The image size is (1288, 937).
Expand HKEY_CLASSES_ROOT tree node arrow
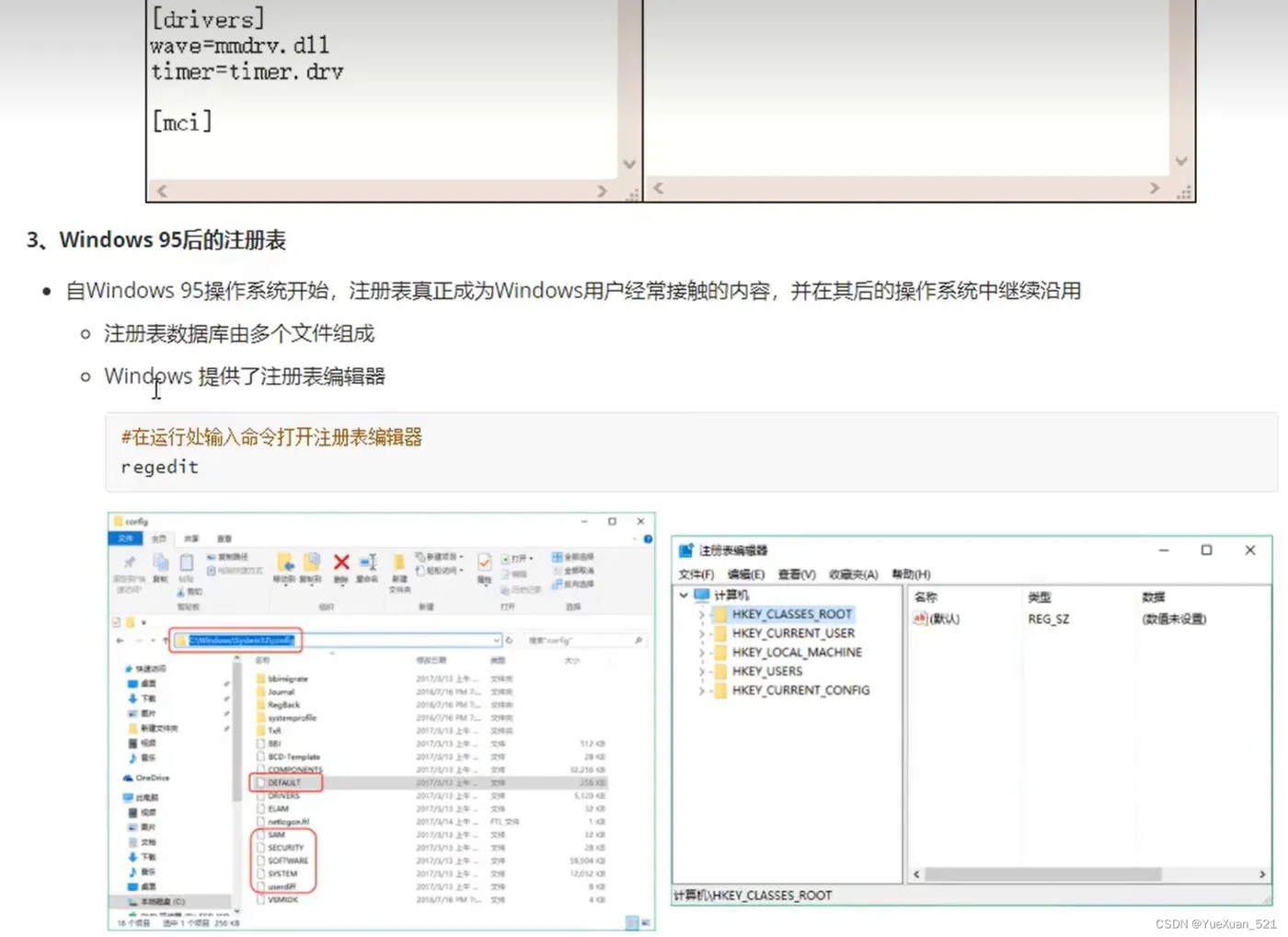(701, 614)
